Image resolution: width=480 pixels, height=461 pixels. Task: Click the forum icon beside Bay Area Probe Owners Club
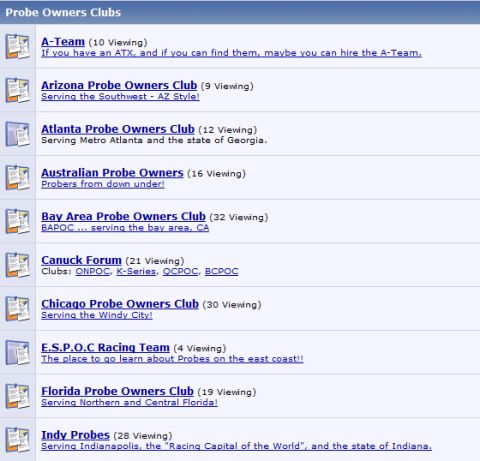pos(17,221)
